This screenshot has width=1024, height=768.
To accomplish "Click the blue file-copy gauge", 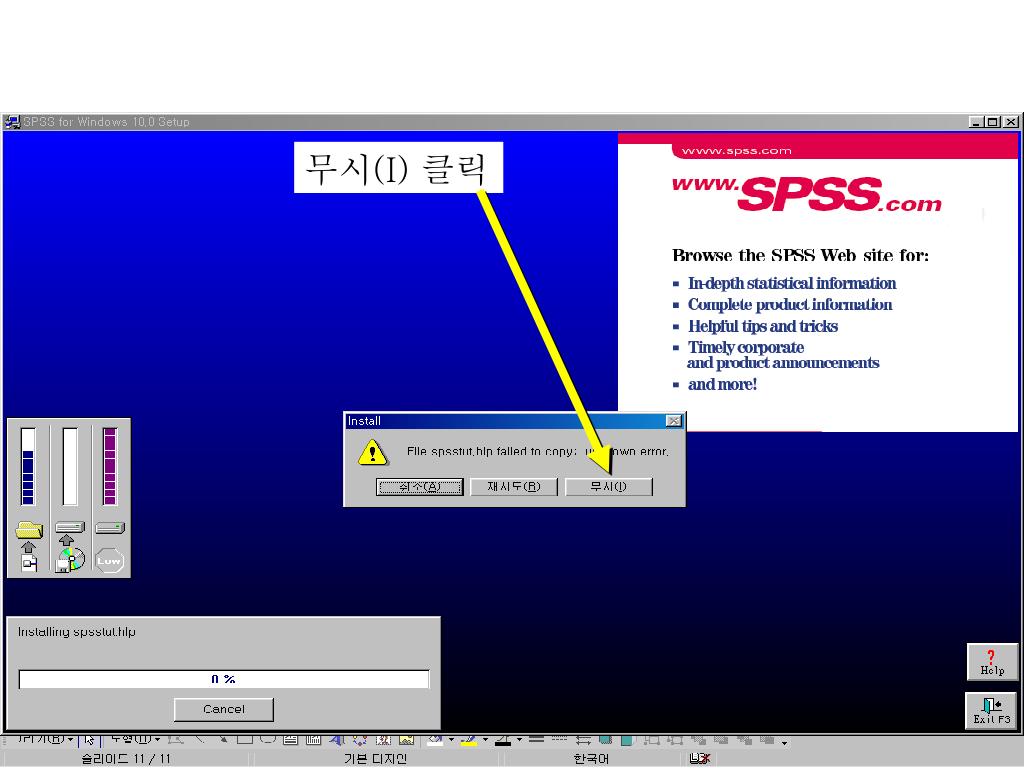I will click(x=28, y=466).
